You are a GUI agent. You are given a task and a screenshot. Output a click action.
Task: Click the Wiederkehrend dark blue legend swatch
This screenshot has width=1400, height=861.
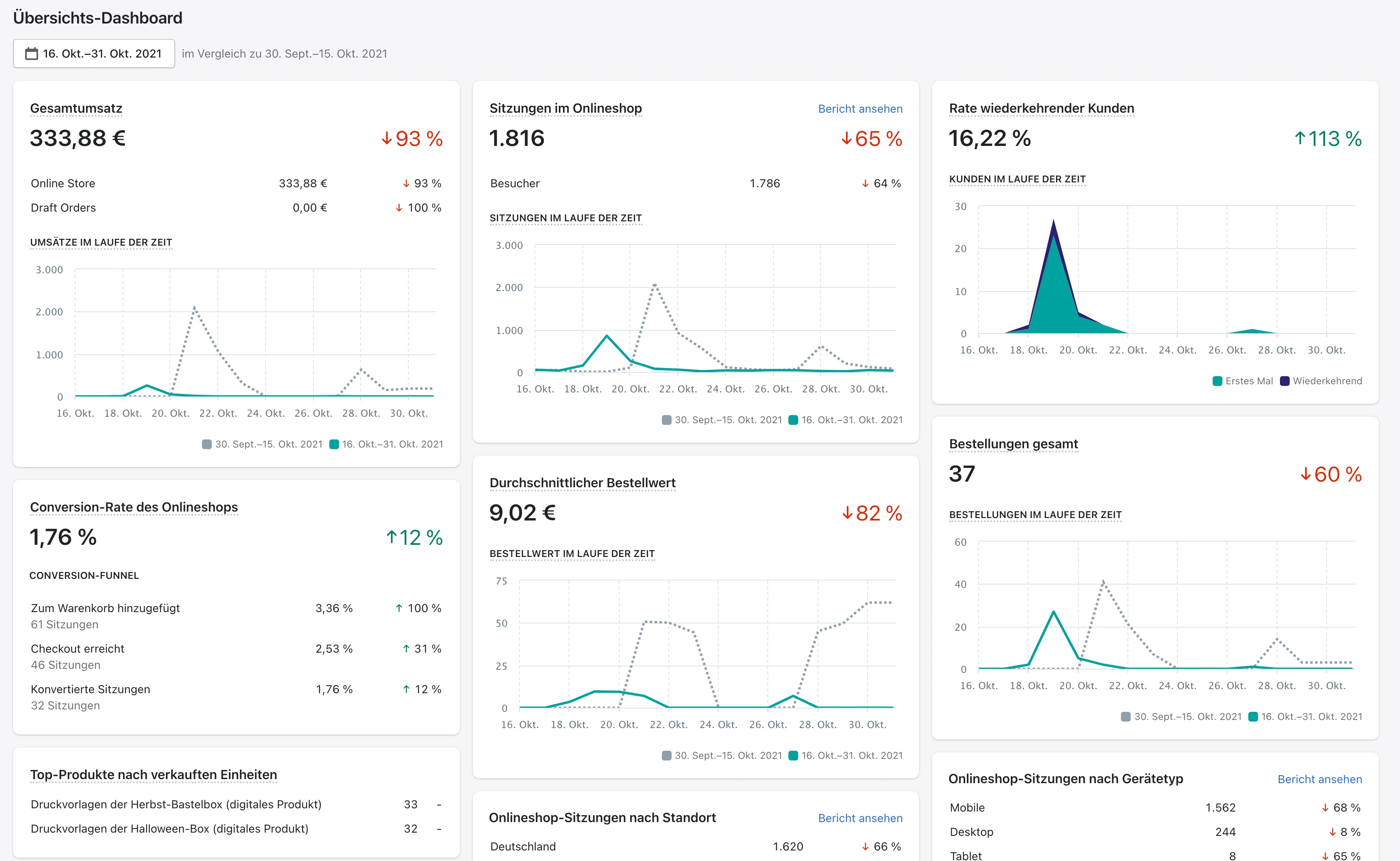(x=1284, y=381)
